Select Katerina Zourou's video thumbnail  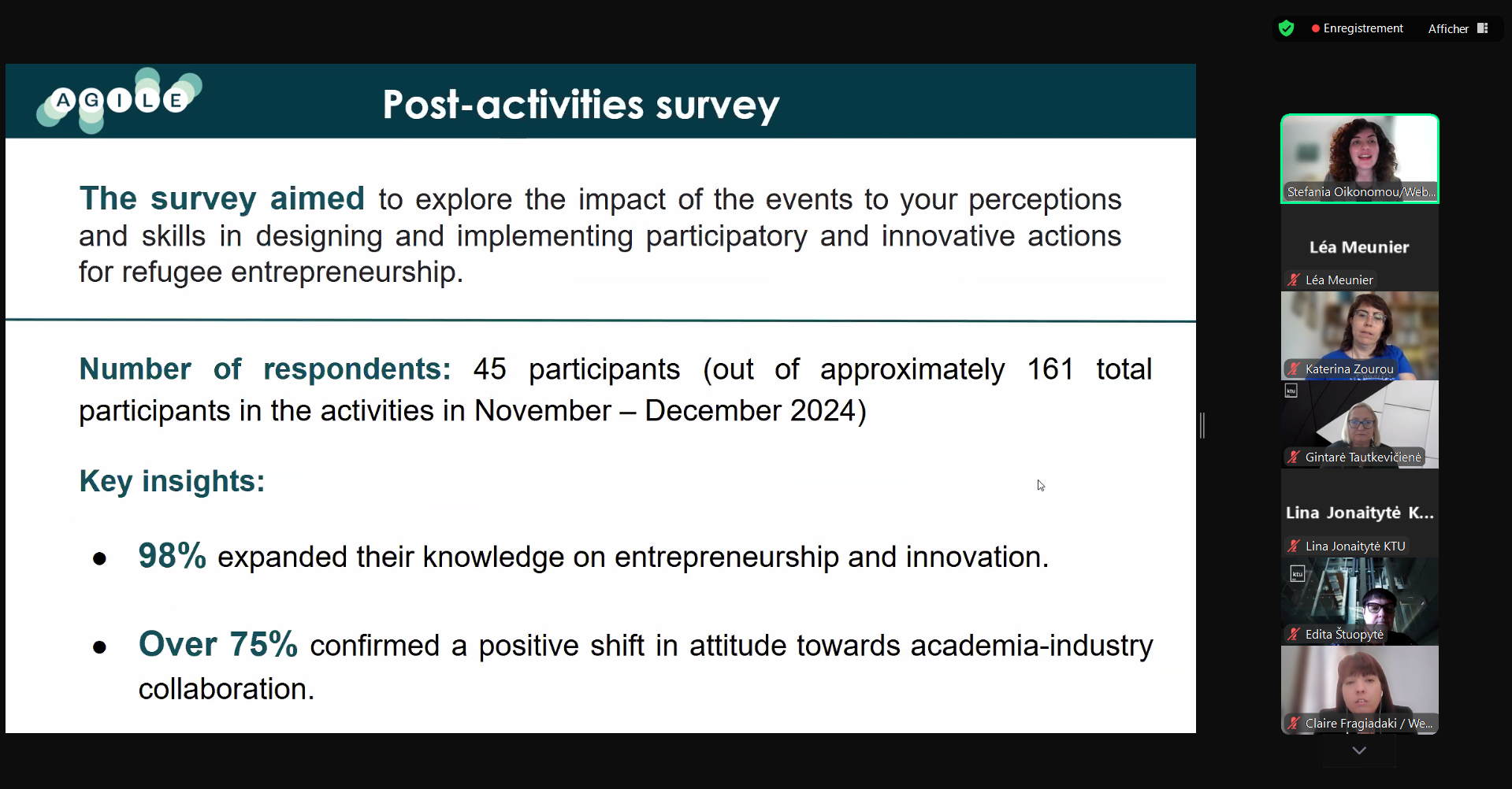click(x=1360, y=335)
